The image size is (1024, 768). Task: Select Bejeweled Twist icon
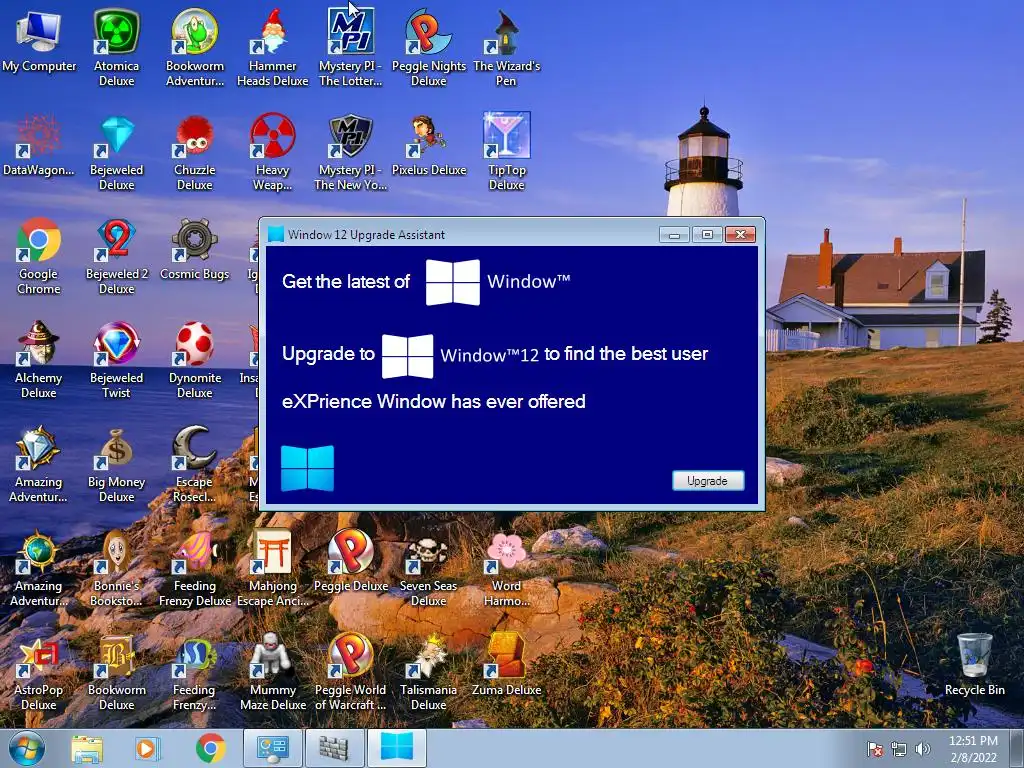(x=116, y=360)
